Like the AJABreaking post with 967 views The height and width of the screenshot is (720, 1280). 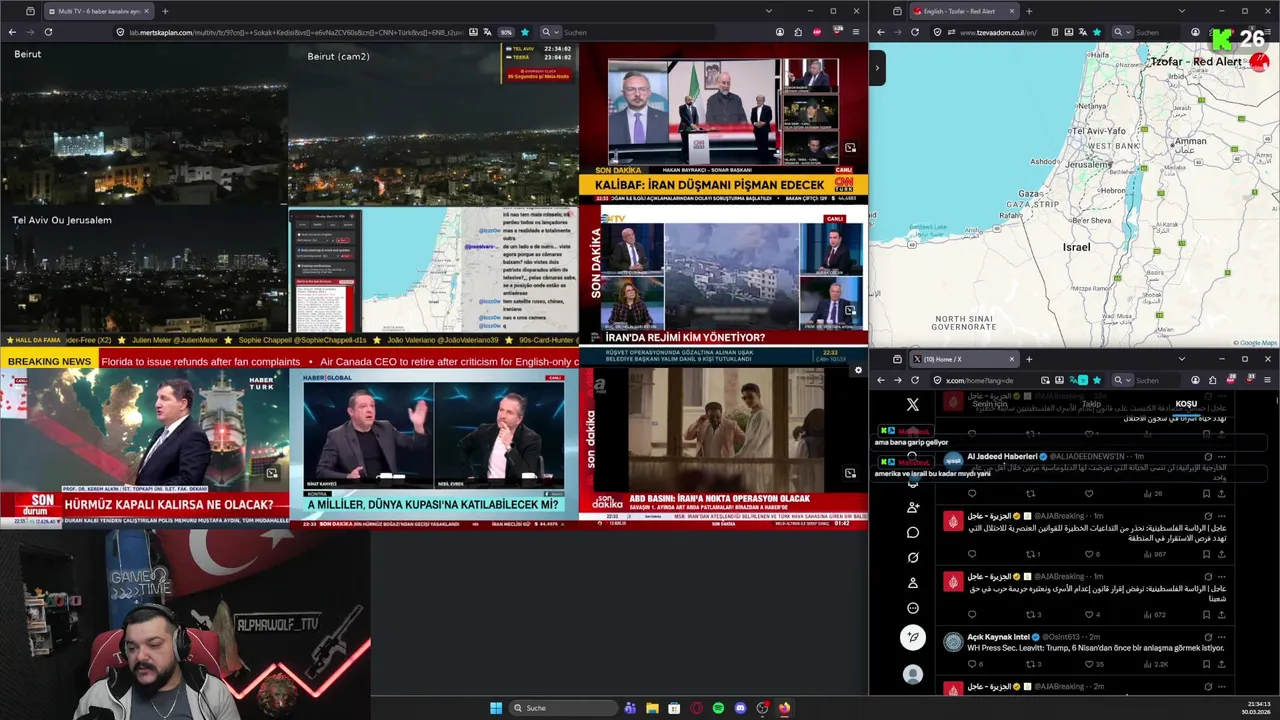click(x=1089, y=554)
